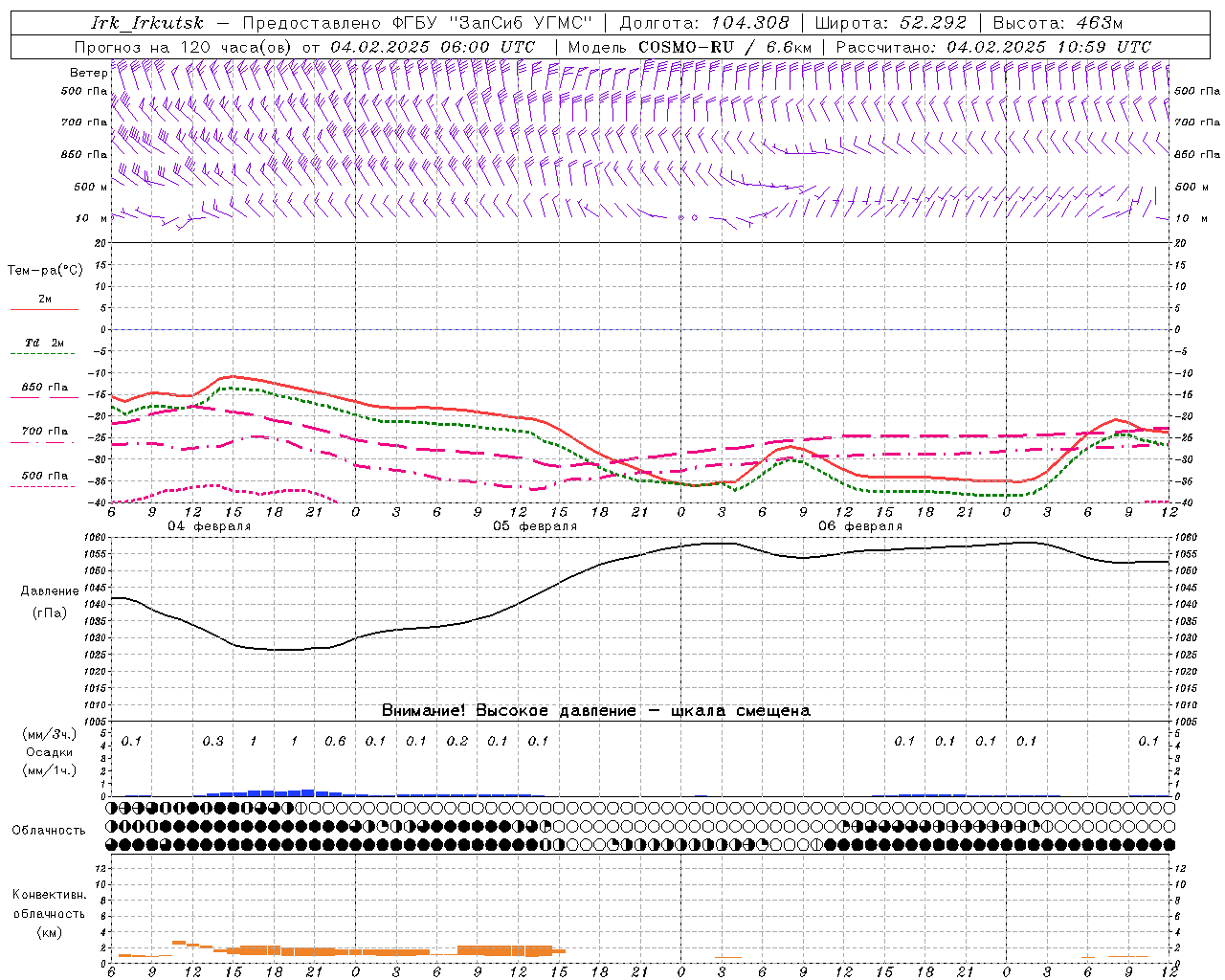Click the left 500 м wind level label

click(x=91, y=187)
